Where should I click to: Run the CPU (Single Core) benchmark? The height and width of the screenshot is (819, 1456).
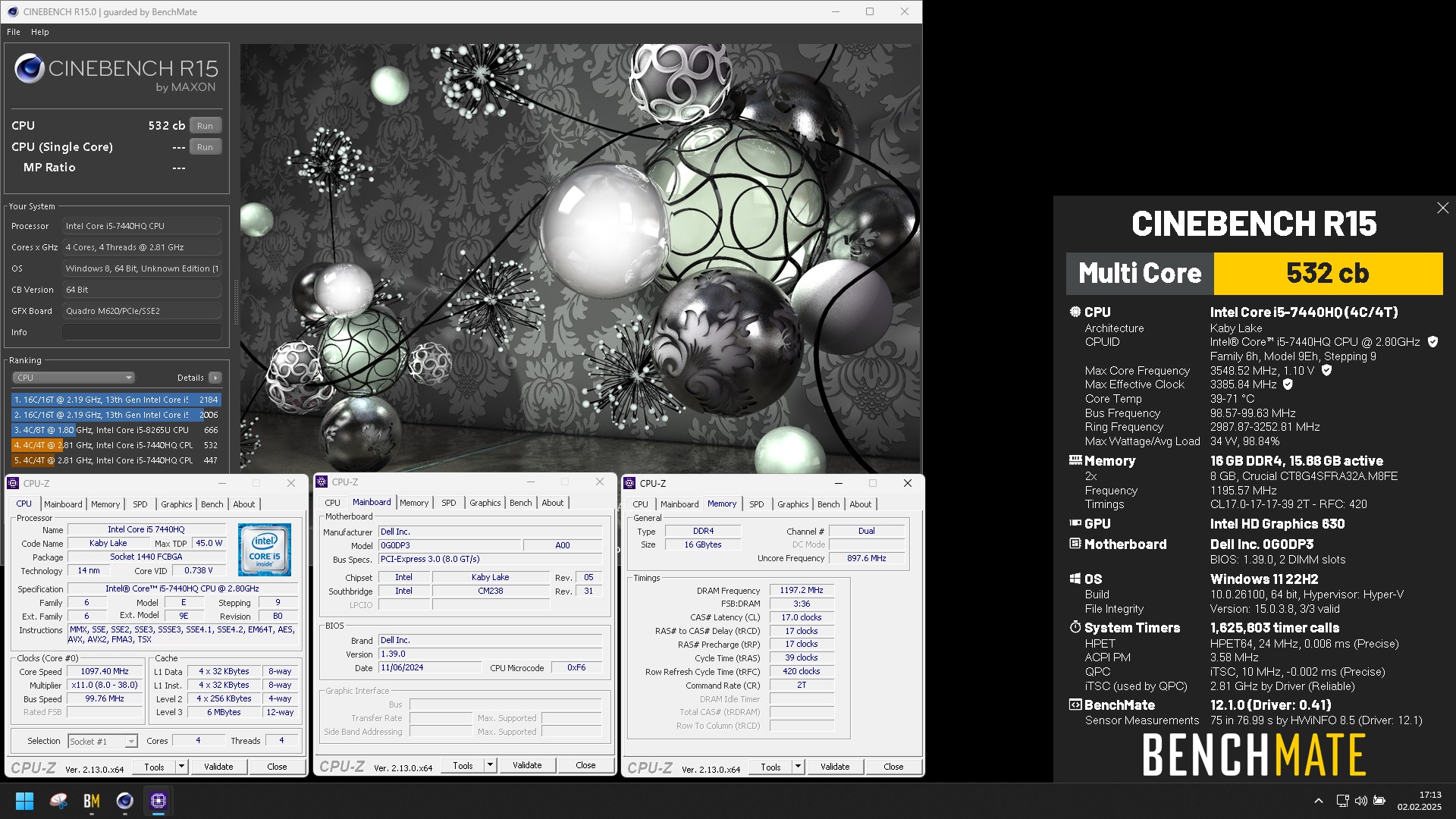click(x=205, y=147)
